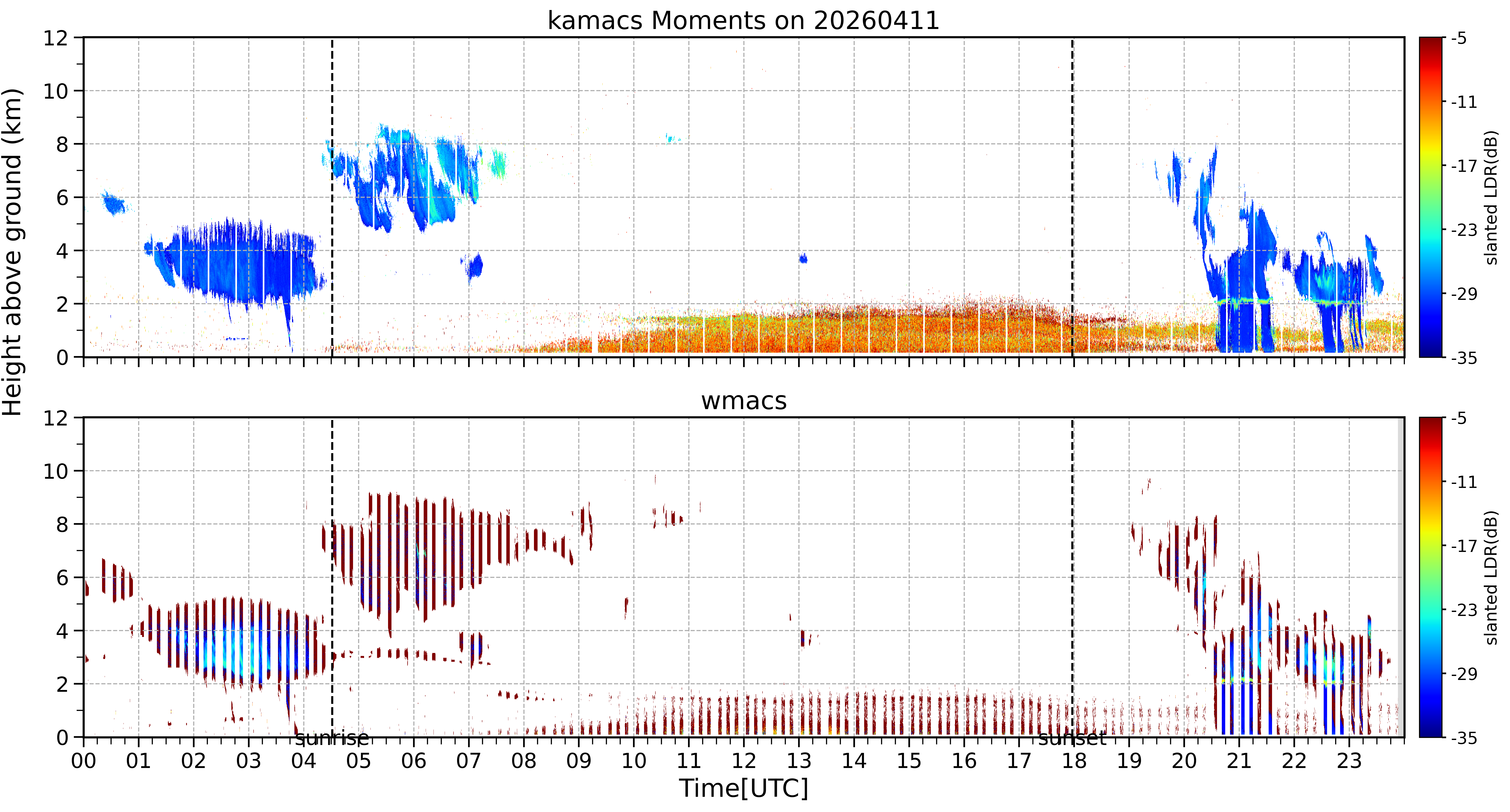Select the wmacs LDR colorbar
Viewport: 1510px width, 812px height.
point(1431,577)
